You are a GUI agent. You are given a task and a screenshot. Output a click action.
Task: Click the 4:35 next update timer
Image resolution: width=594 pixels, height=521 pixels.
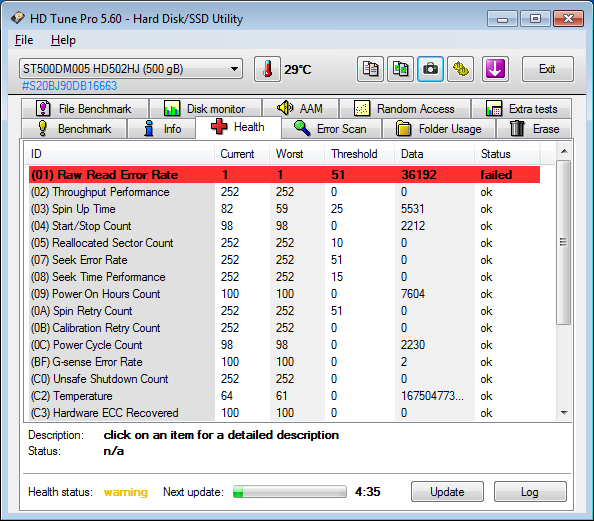pyautogui.click(x=367, y=492)
